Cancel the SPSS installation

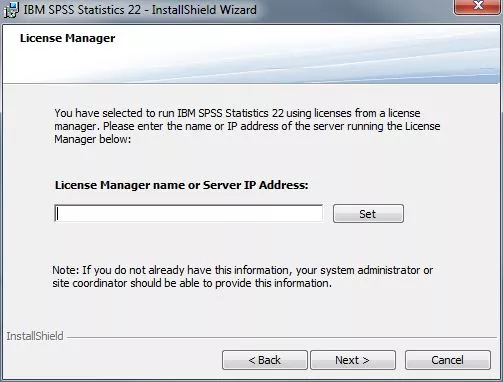[x=448, y=360]
